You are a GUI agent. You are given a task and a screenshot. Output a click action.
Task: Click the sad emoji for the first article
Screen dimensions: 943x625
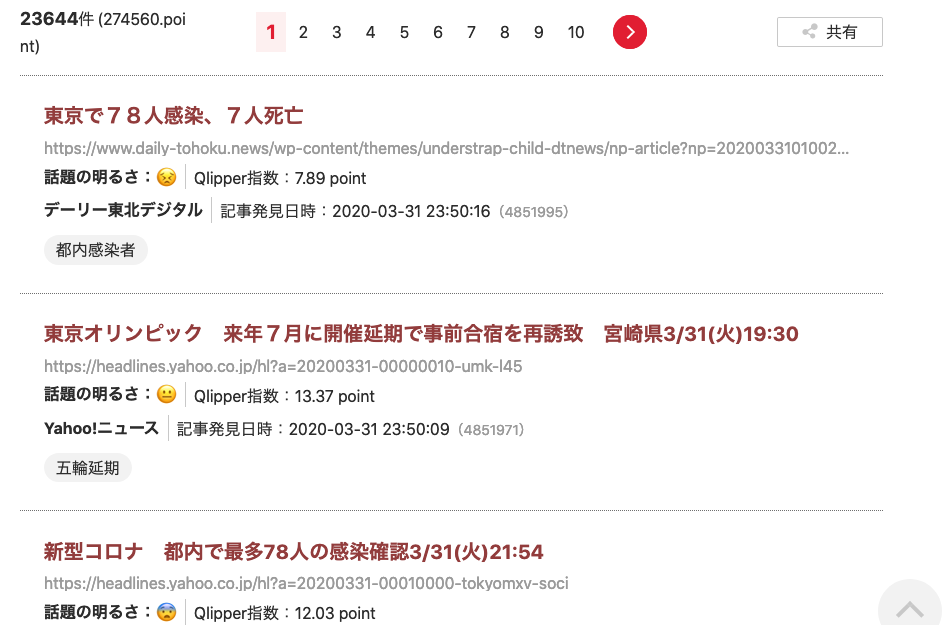point(166,178)
